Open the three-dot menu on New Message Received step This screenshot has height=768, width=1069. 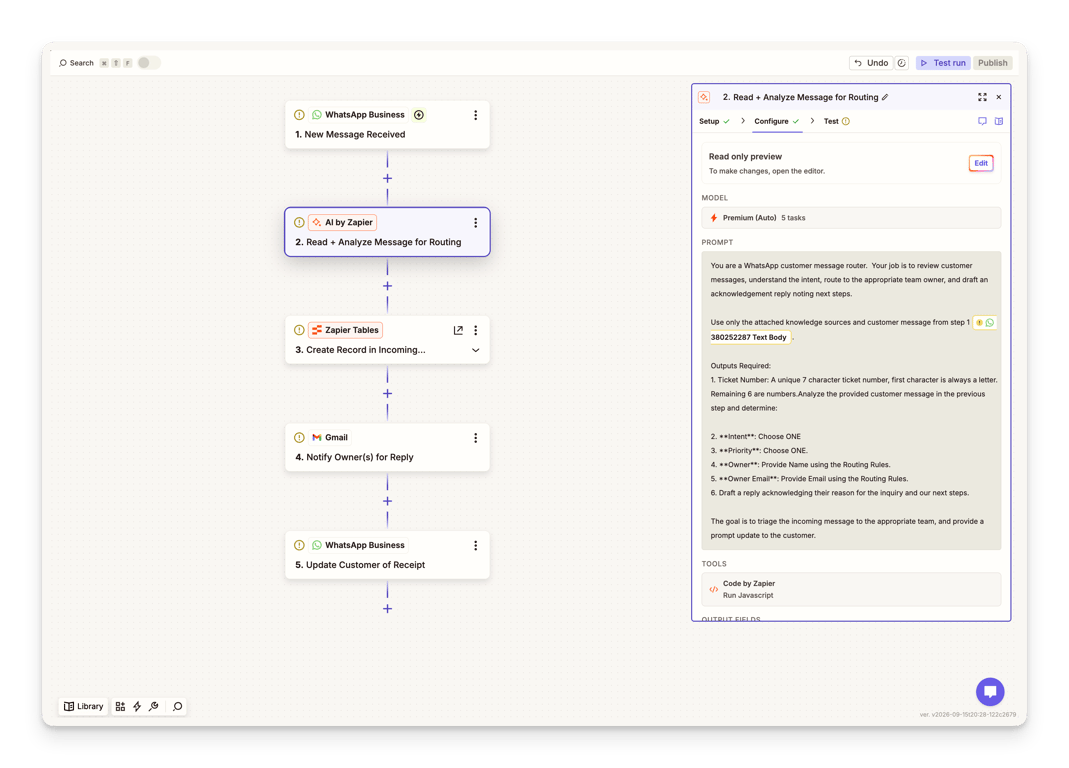pyautogui.click(x=475, y=115)
